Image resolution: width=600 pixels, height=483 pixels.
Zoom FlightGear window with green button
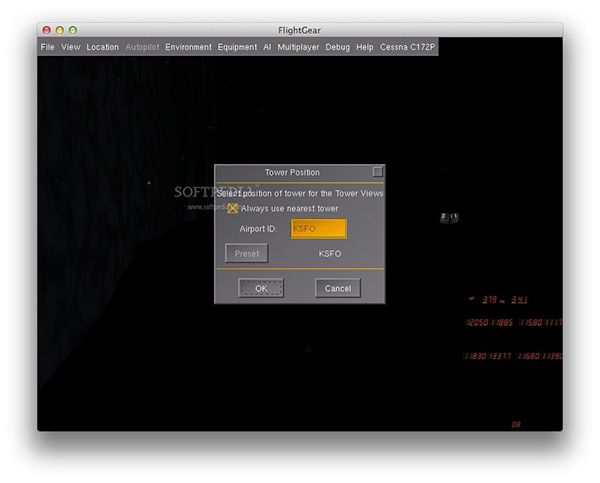(x=72, y=31)
